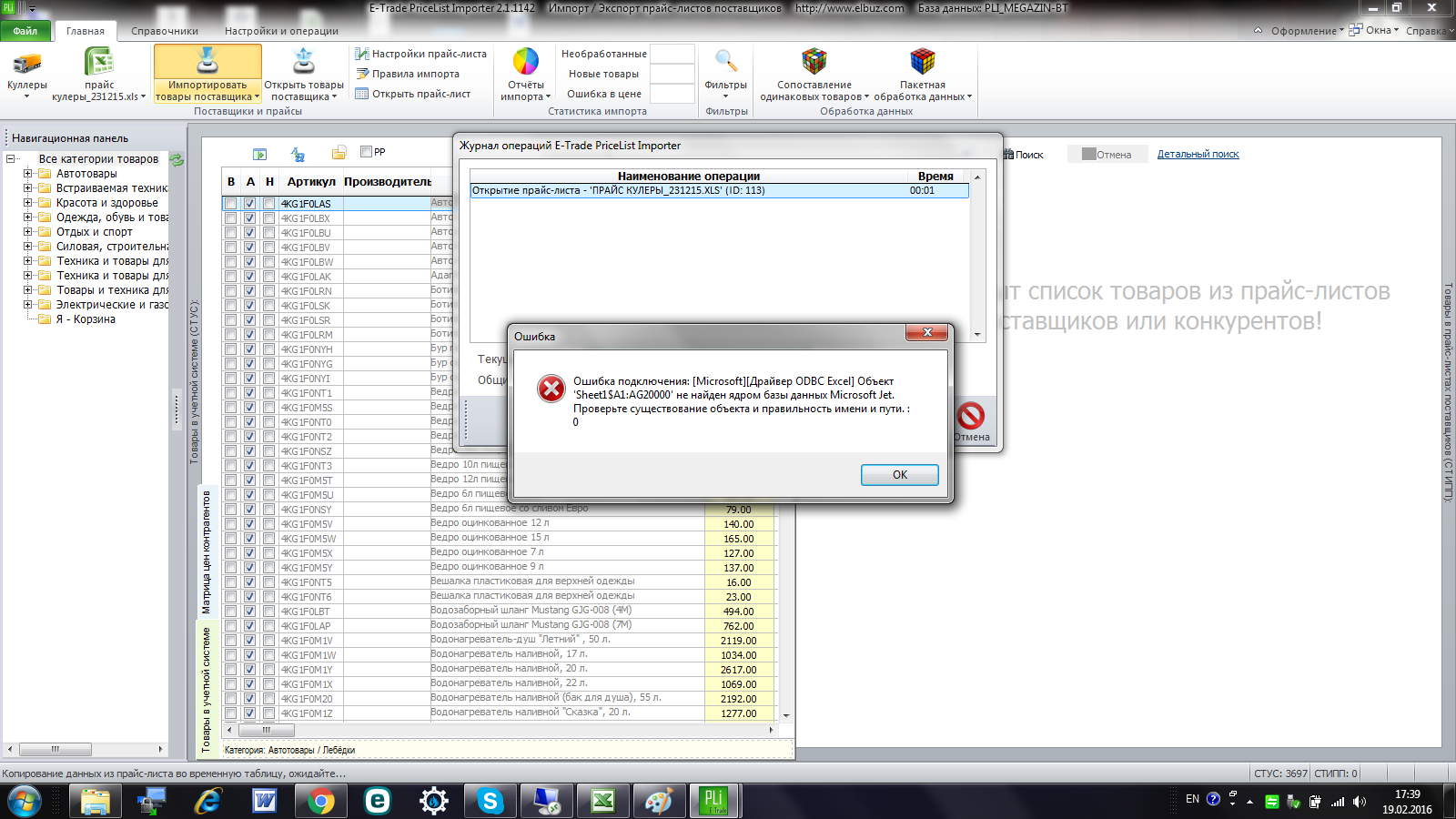
Task: Select the Матрица цен контрагентов vertical tab
Action: (x=207, y=552)
